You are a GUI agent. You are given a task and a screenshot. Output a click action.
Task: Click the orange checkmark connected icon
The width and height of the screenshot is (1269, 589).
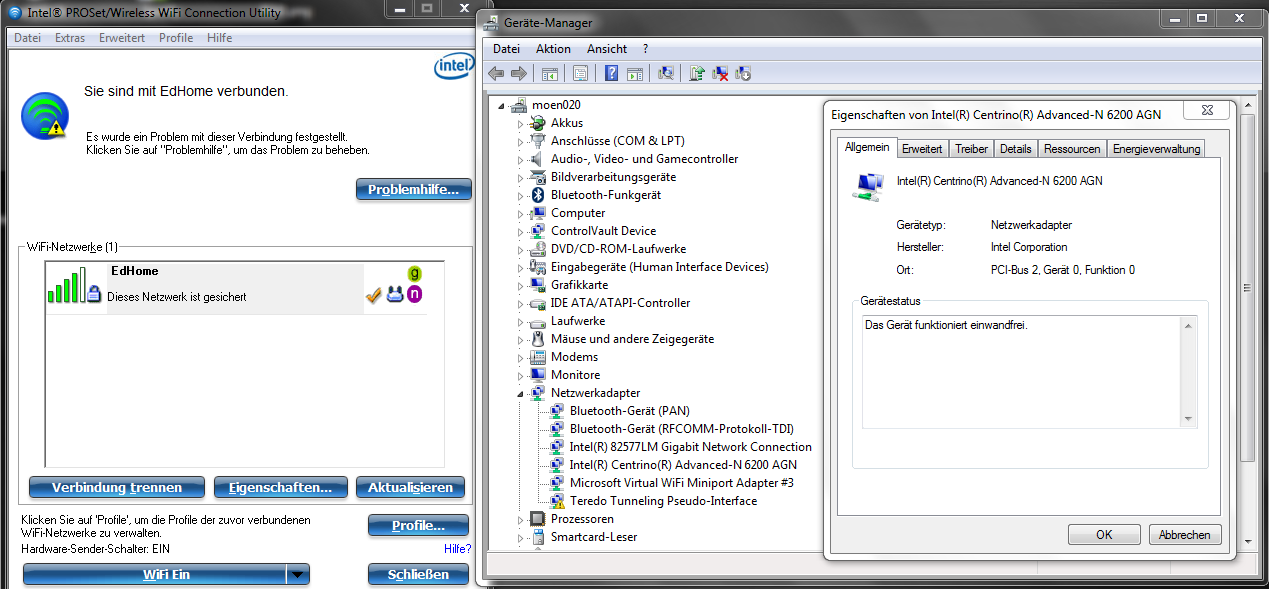point(374,295)
